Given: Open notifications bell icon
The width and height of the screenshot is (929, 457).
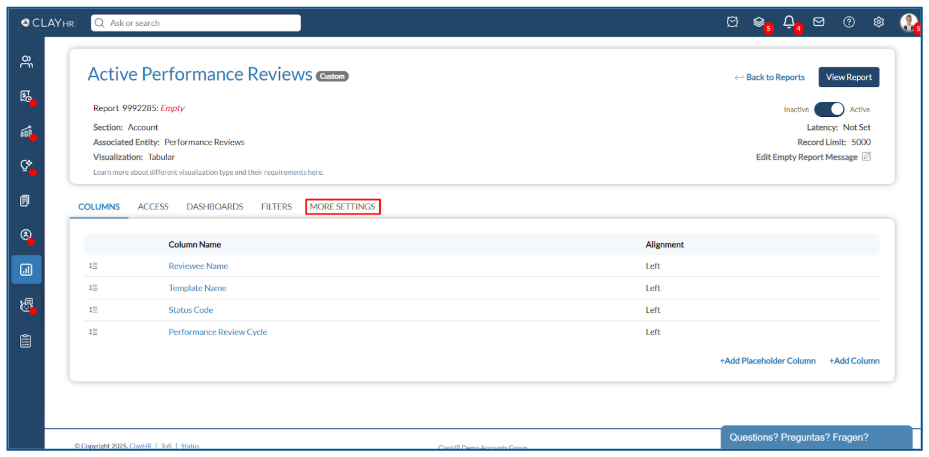Looking at the screenshot, I should tap(789, 23).
